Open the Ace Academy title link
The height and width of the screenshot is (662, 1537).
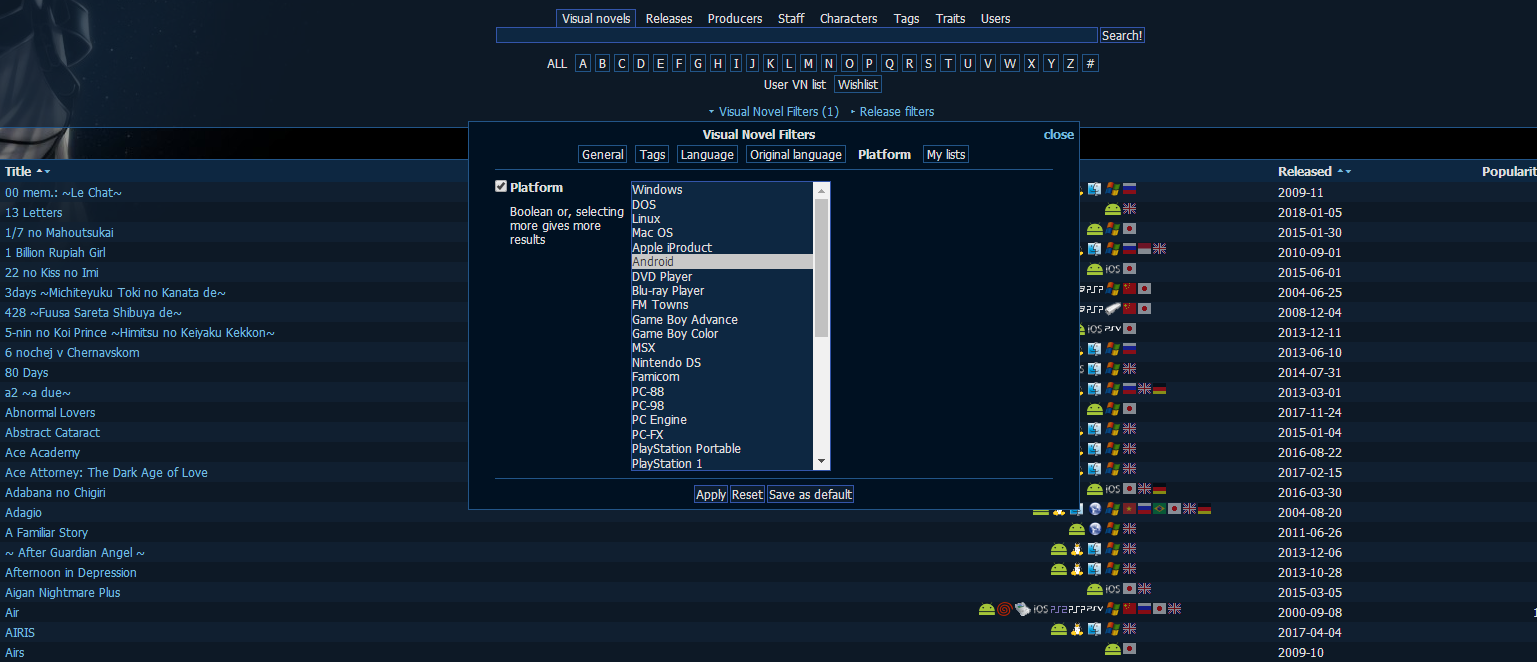pyautogui.click(x=42, y=452)
